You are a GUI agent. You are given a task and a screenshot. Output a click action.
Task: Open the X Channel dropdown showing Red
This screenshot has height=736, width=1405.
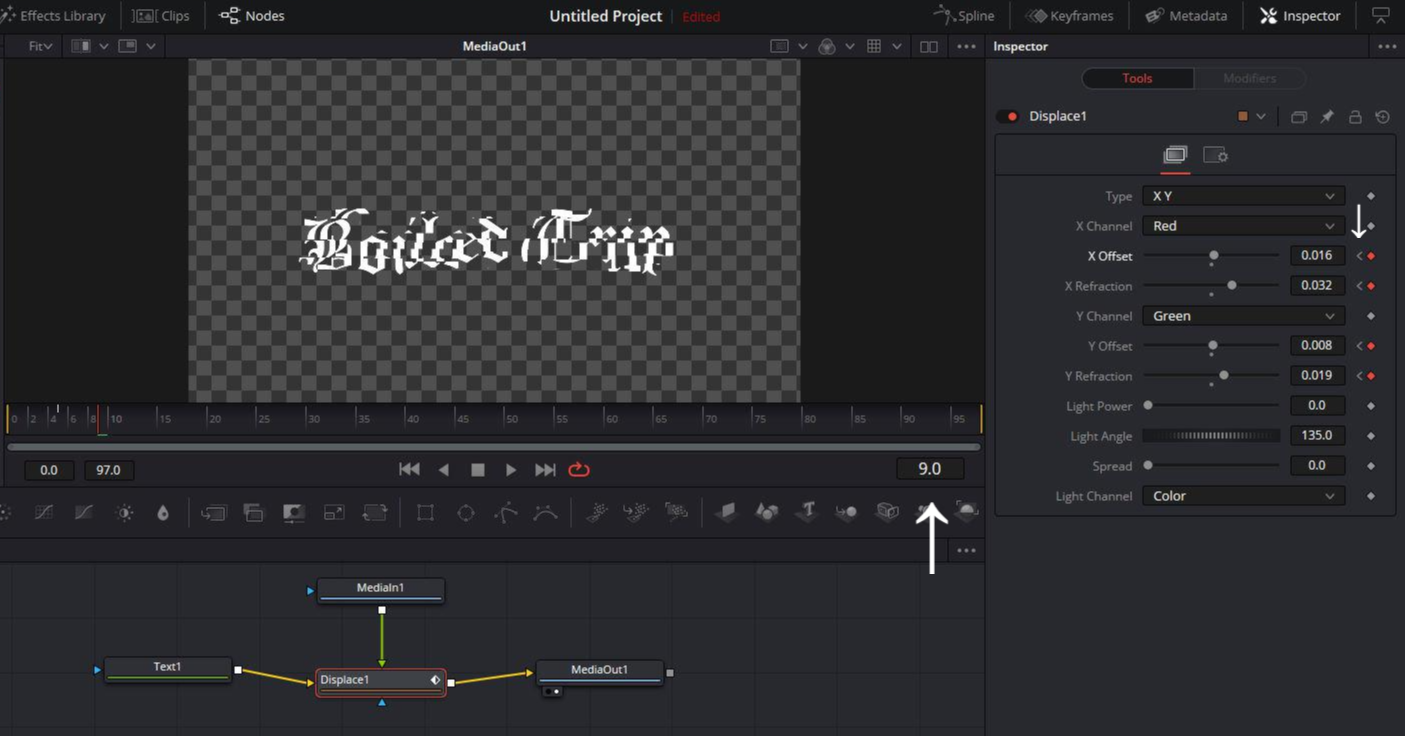pos(1243,226)
